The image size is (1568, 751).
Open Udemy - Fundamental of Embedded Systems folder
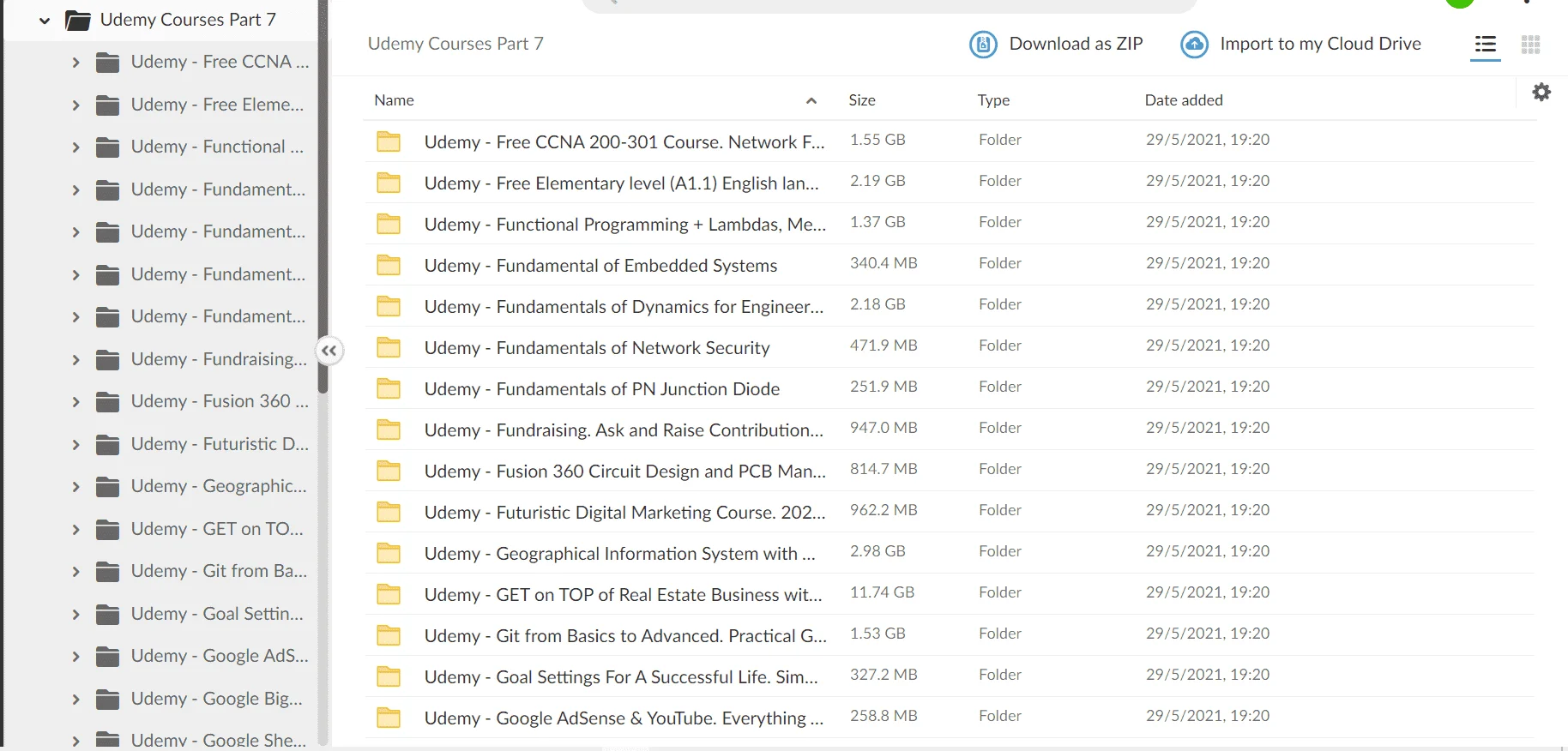tap(600, 266)
